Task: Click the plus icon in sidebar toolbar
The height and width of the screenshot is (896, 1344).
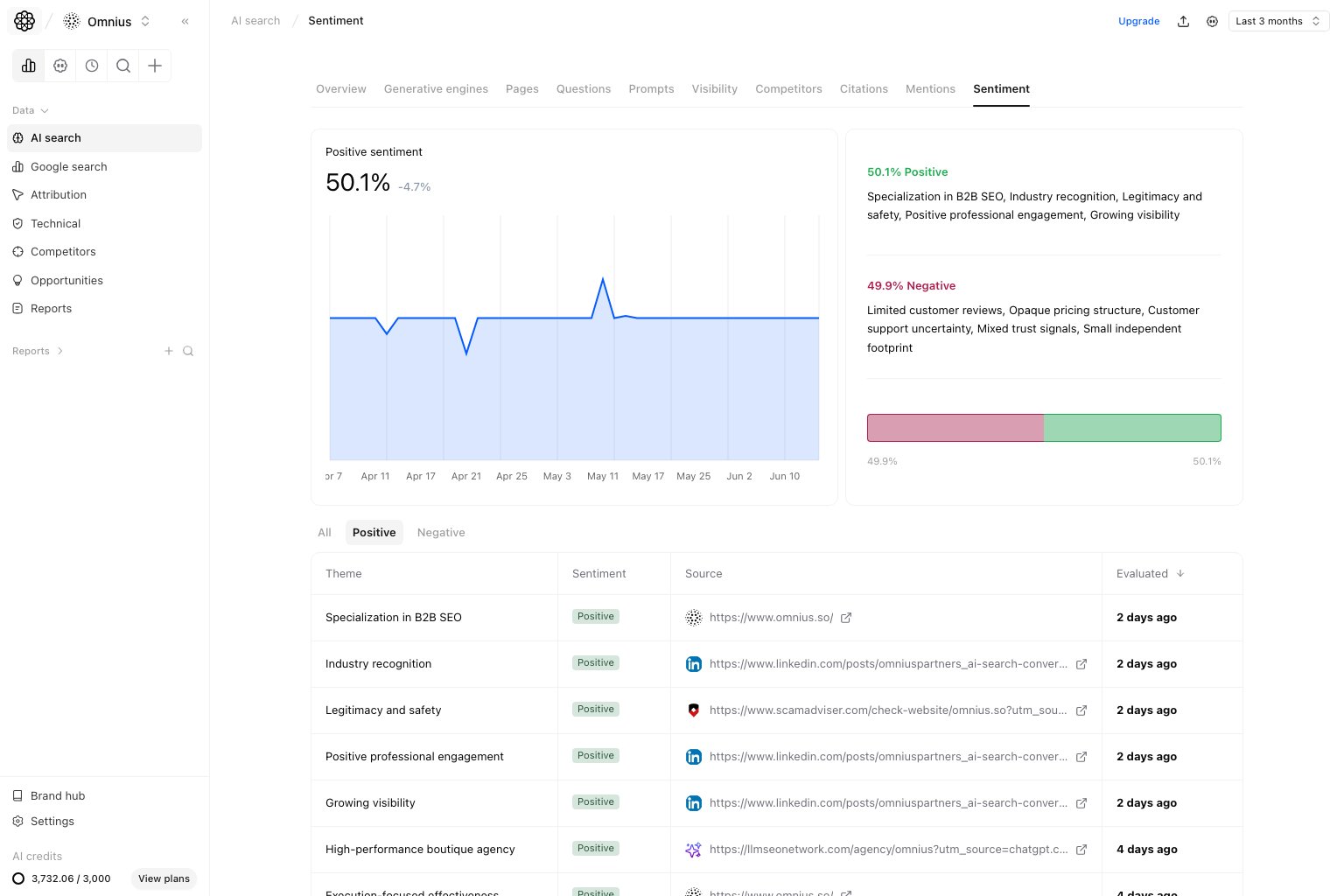Action: pos(155,66)
